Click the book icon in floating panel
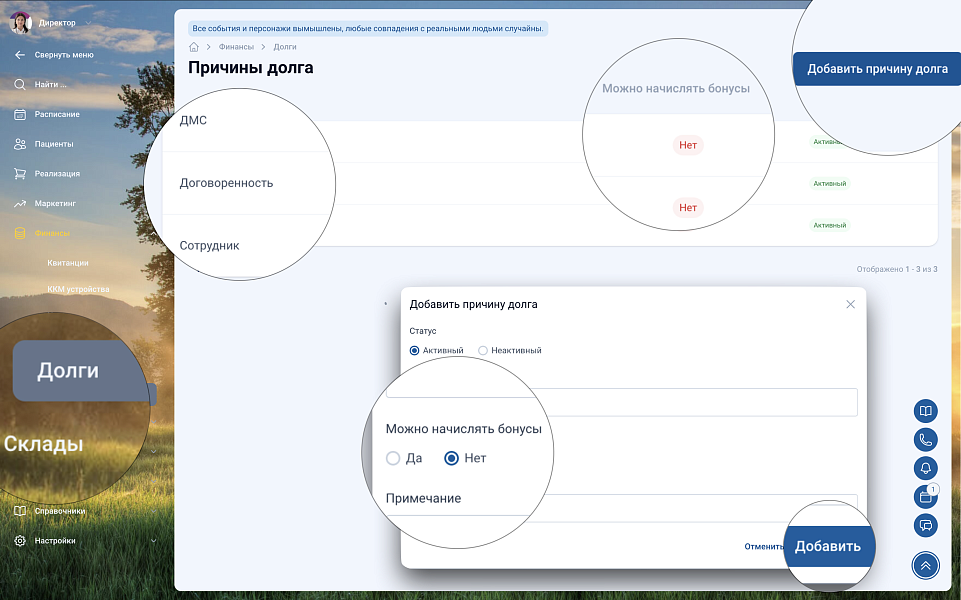The image size is (961, 600). tap(925, 411)
